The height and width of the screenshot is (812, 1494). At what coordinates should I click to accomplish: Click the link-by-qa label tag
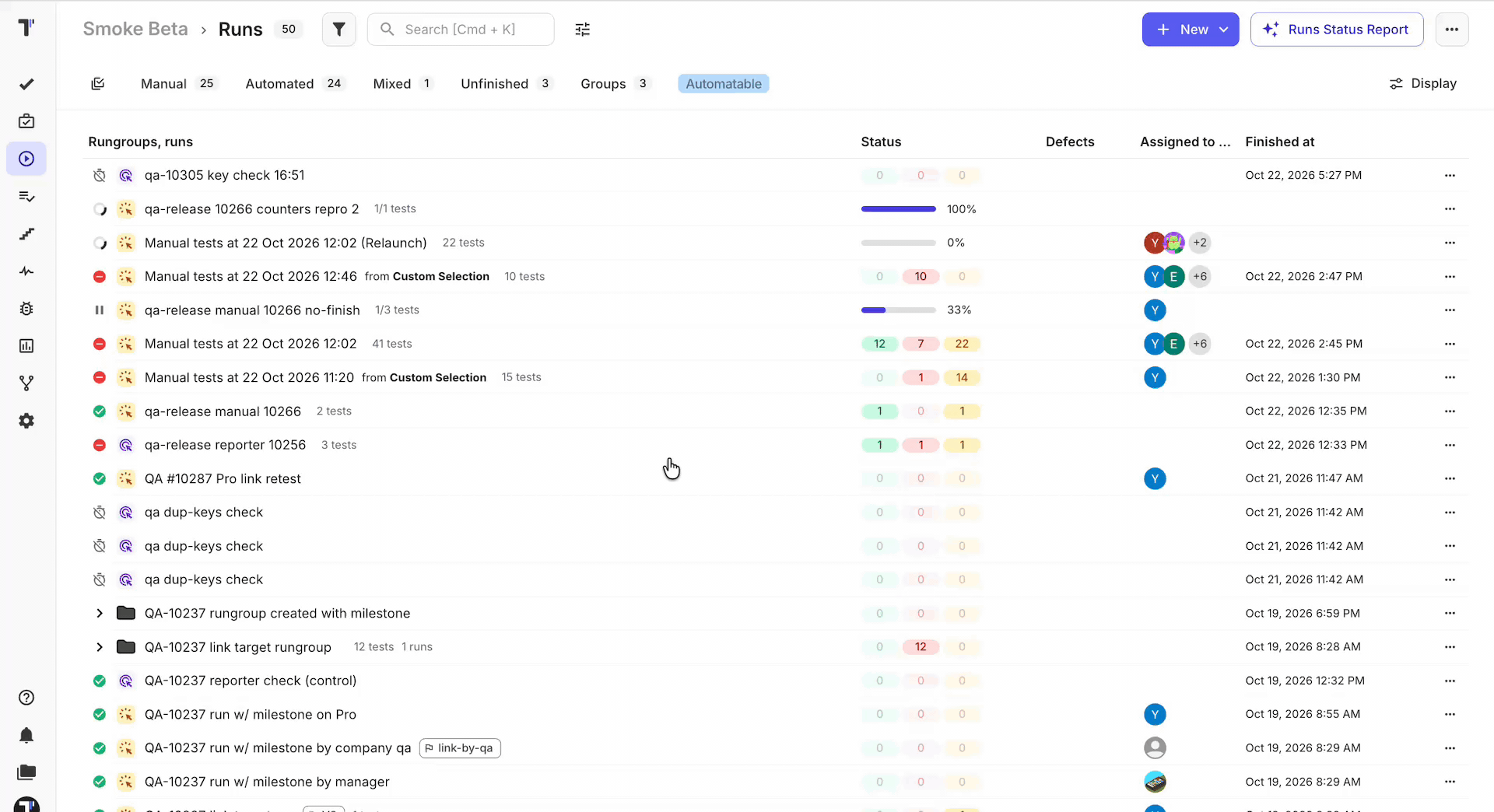[460, 748]
